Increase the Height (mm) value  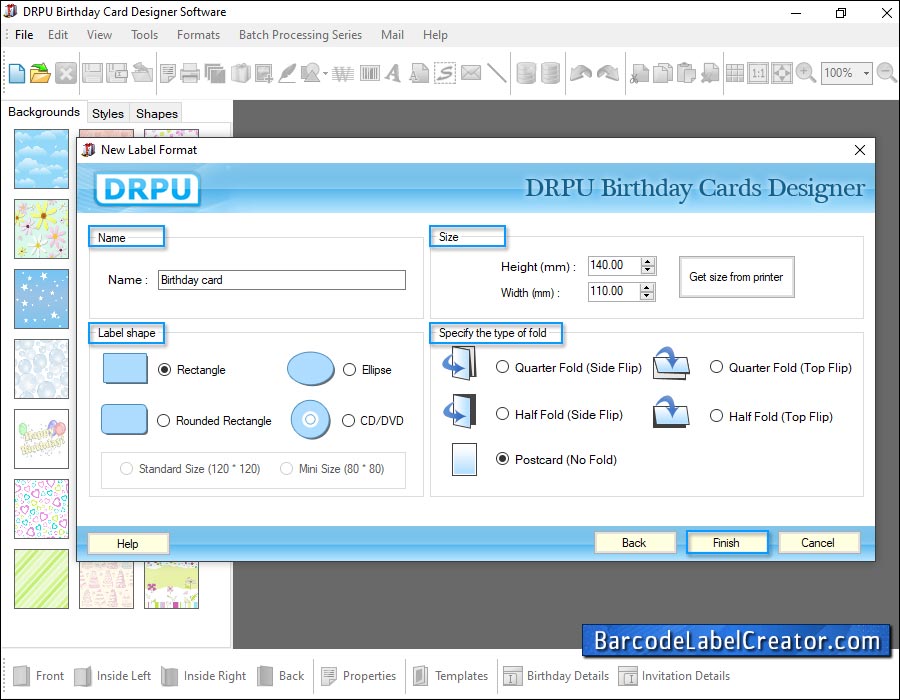click(648, 262)
